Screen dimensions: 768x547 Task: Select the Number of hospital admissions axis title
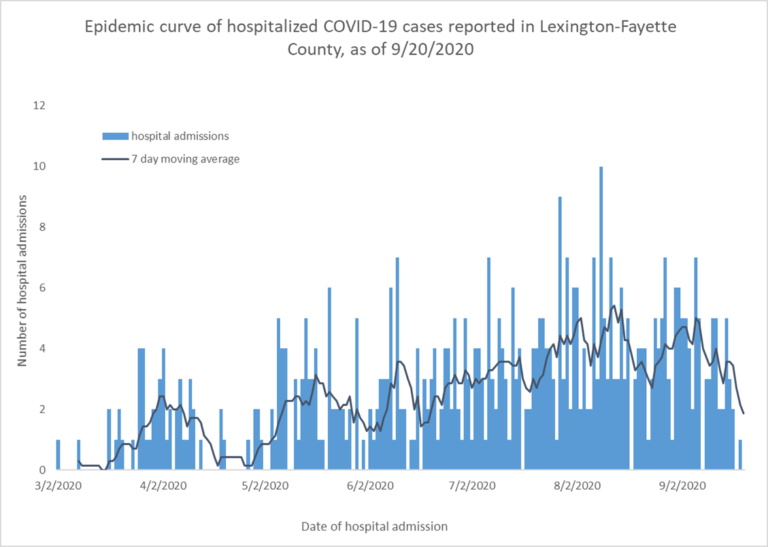[22, 280]
